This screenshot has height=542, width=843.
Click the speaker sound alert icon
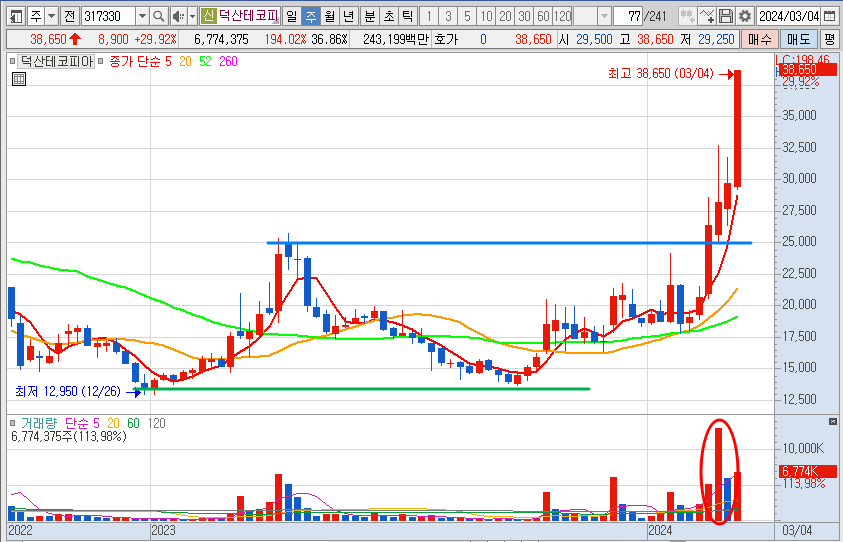178,17
